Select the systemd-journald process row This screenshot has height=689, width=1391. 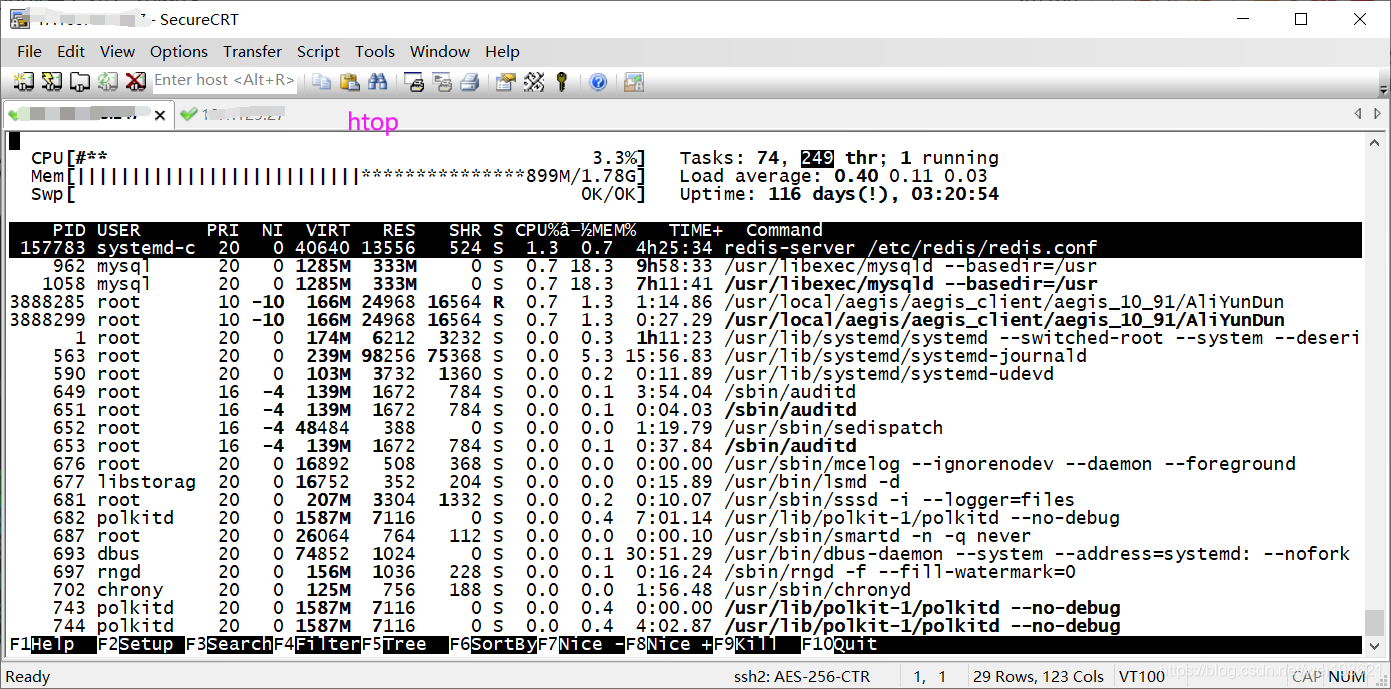(x=685, y=356)
